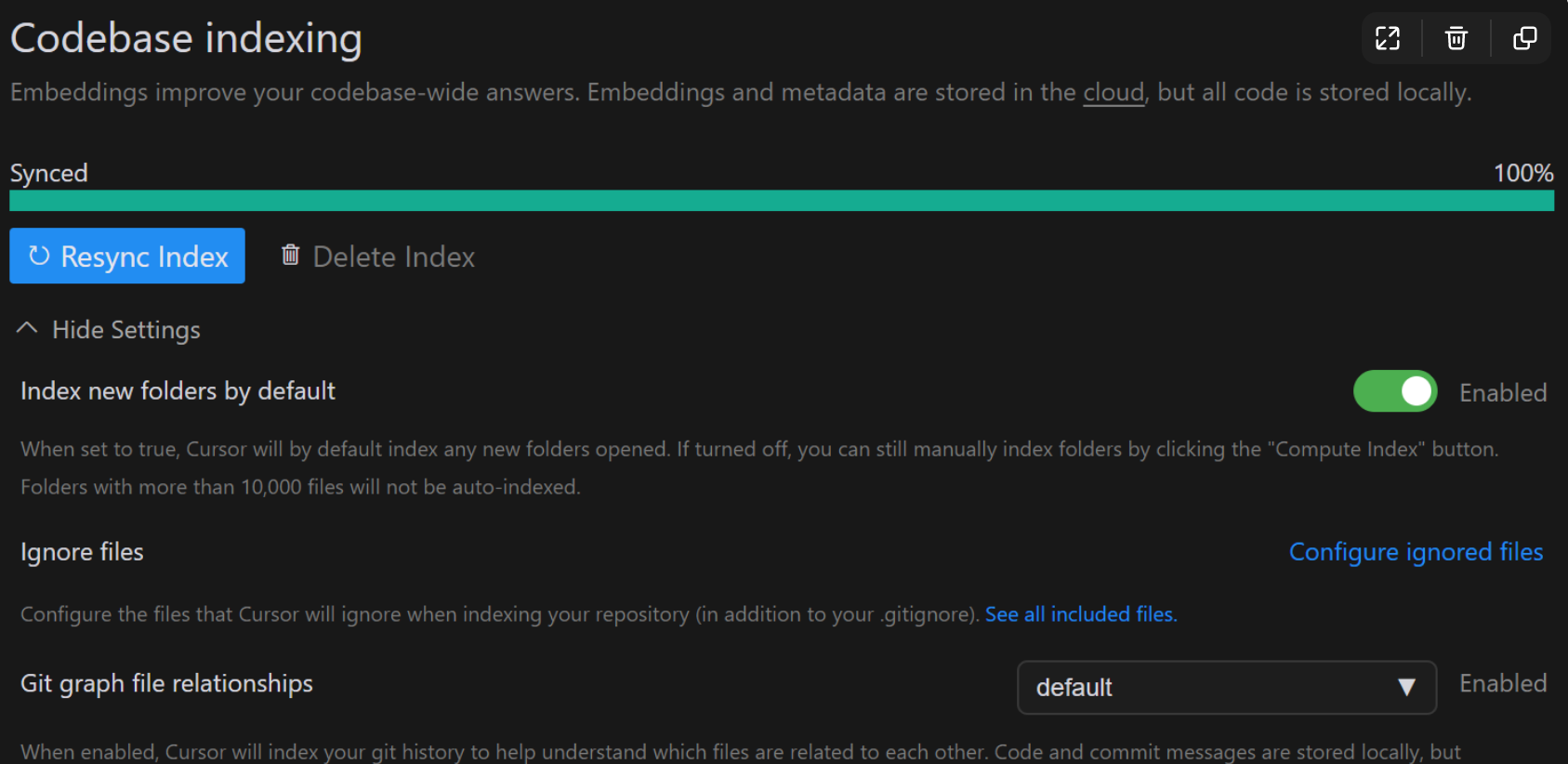Screen dimensions: 1568x764
Task: Click the upward chevron beside Hide Settings
Action: (x=27, y=329)
